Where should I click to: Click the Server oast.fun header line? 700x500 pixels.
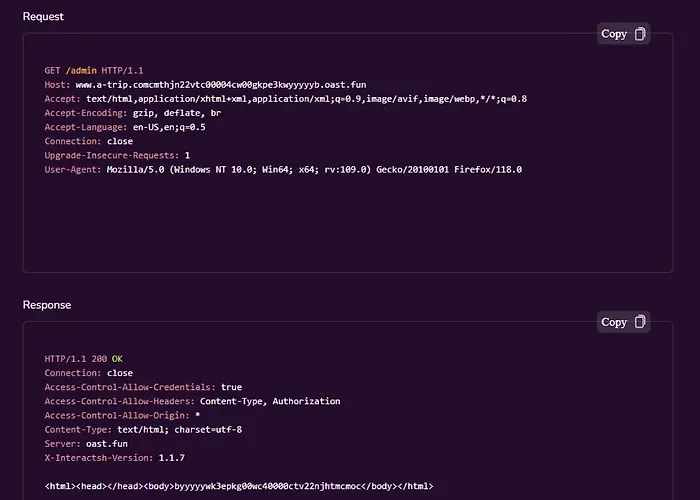tap(86, 444)
